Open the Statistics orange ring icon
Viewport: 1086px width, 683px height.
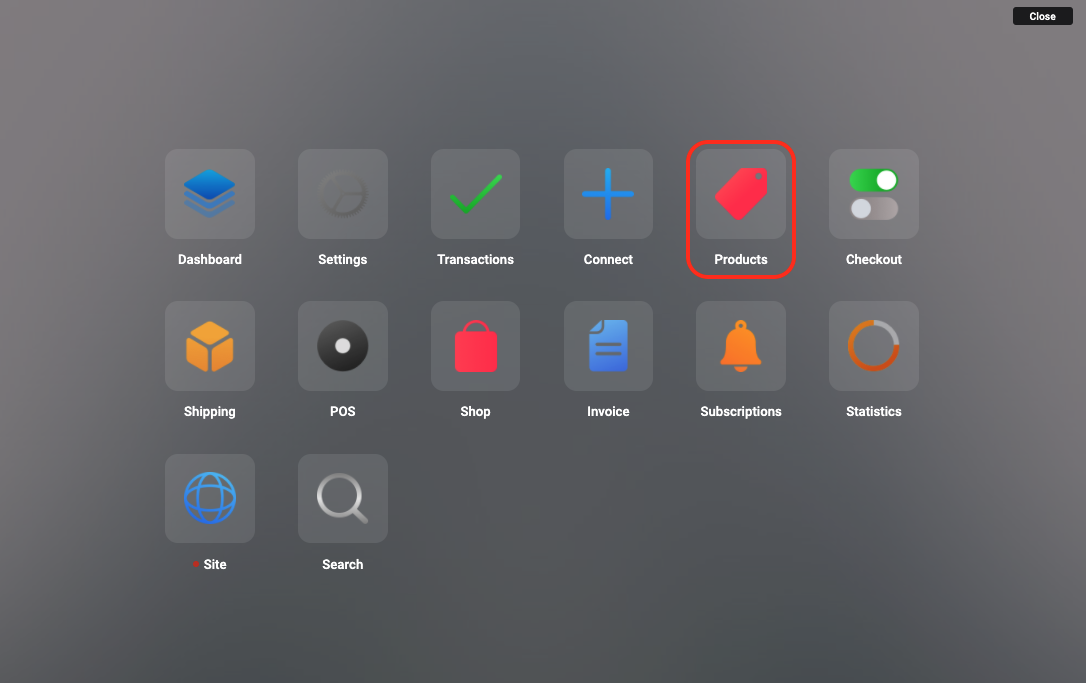(x=874, y=346)
